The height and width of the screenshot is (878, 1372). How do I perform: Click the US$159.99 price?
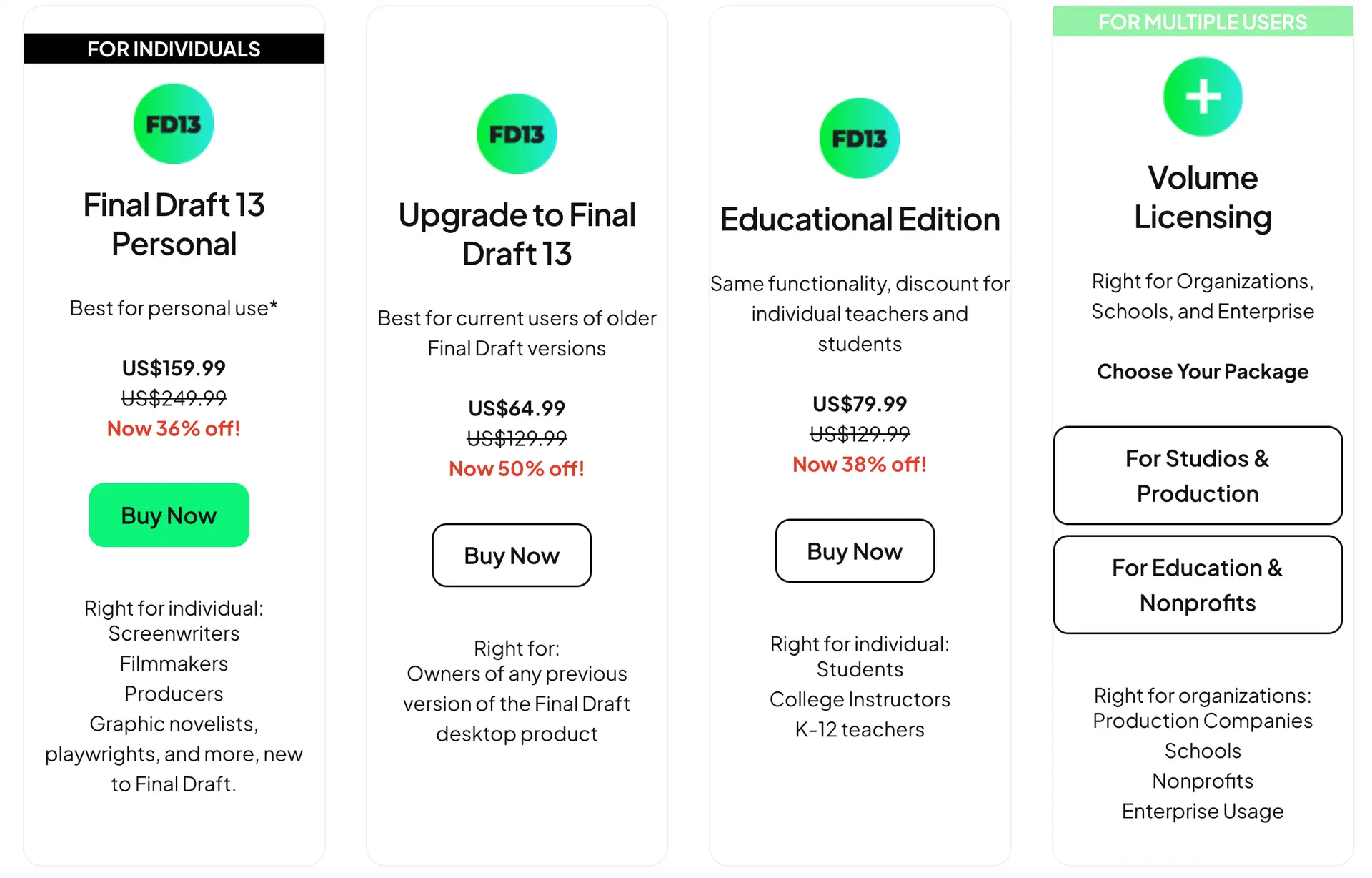pyautogui.click(x=174, y=368)
